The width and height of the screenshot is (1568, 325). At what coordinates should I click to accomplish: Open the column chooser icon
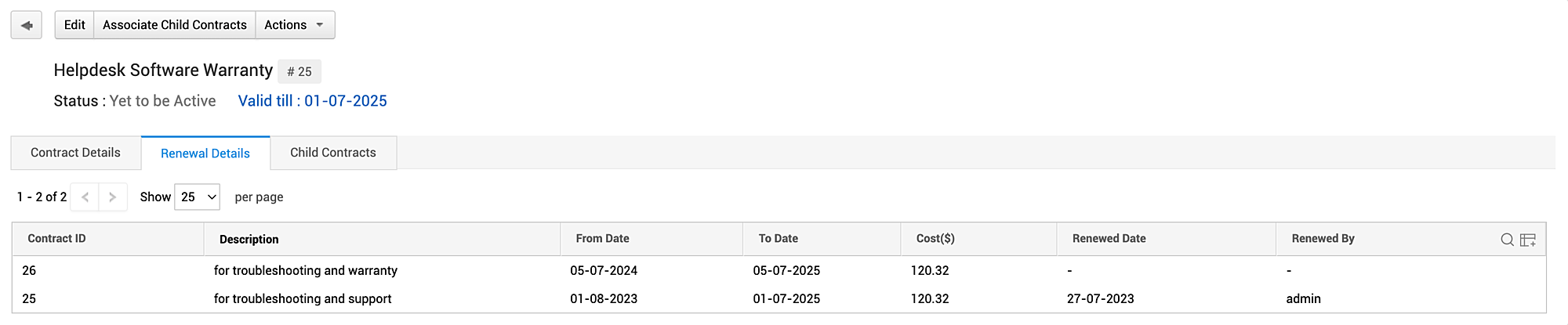(x=1528, y=240)
